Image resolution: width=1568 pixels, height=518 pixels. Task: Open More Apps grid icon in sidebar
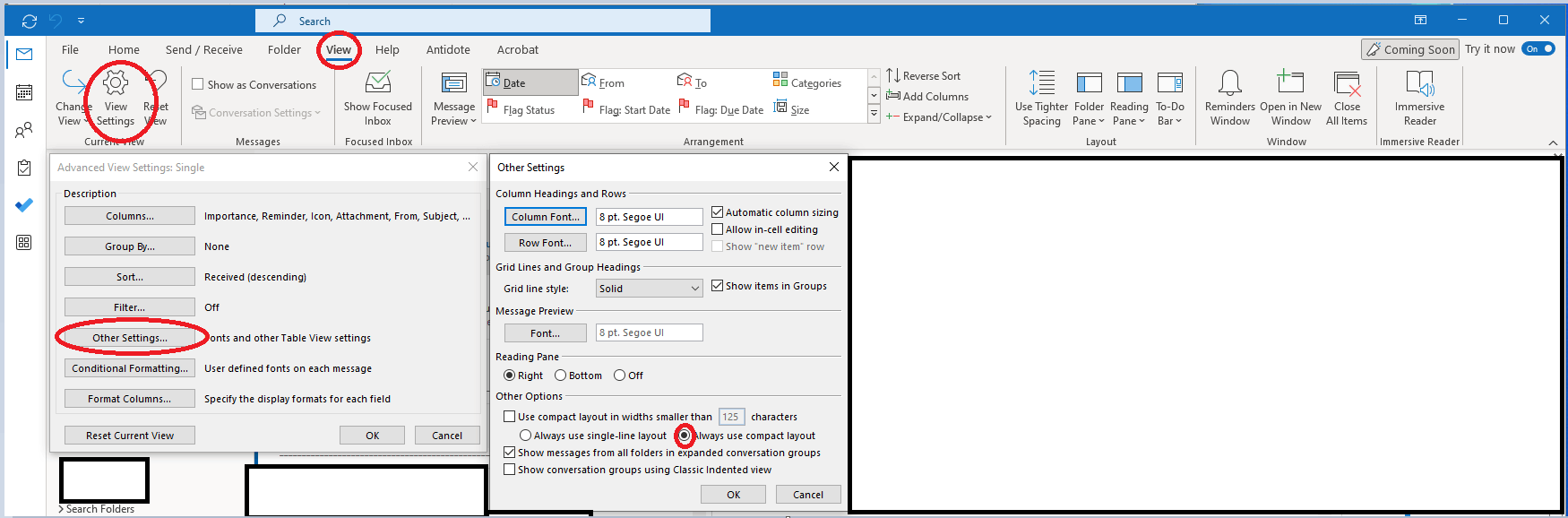(x=24, y=243)
